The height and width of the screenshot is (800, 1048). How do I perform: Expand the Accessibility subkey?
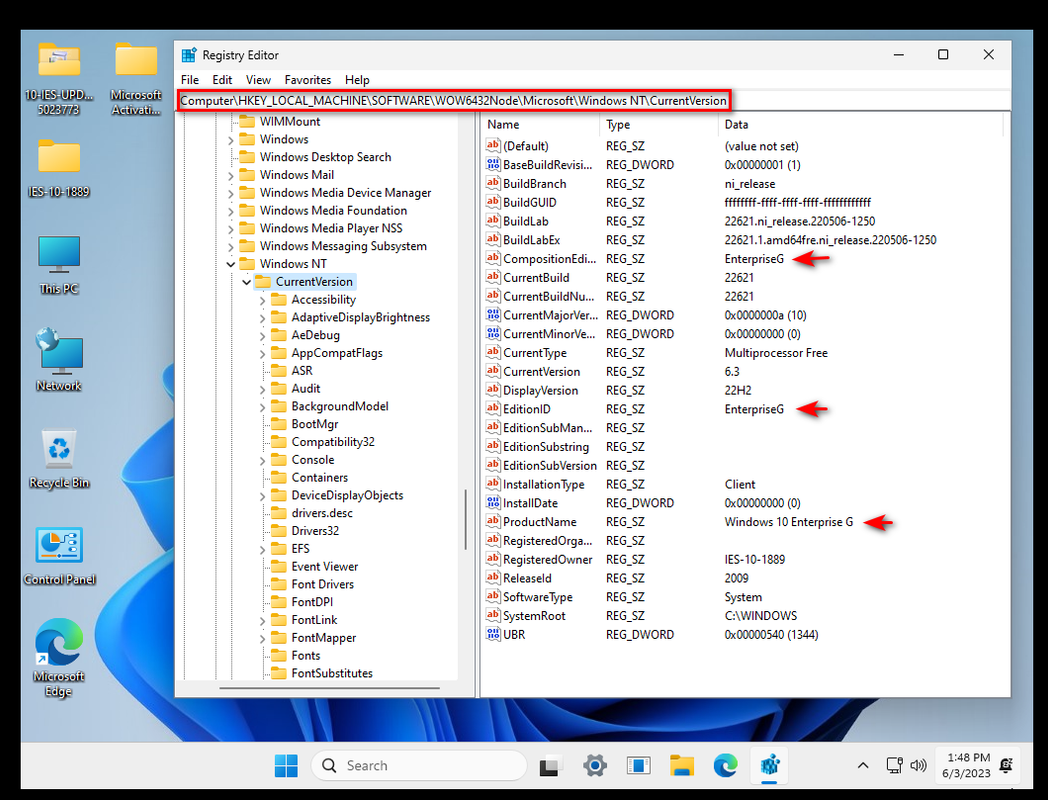pos(262,300)
